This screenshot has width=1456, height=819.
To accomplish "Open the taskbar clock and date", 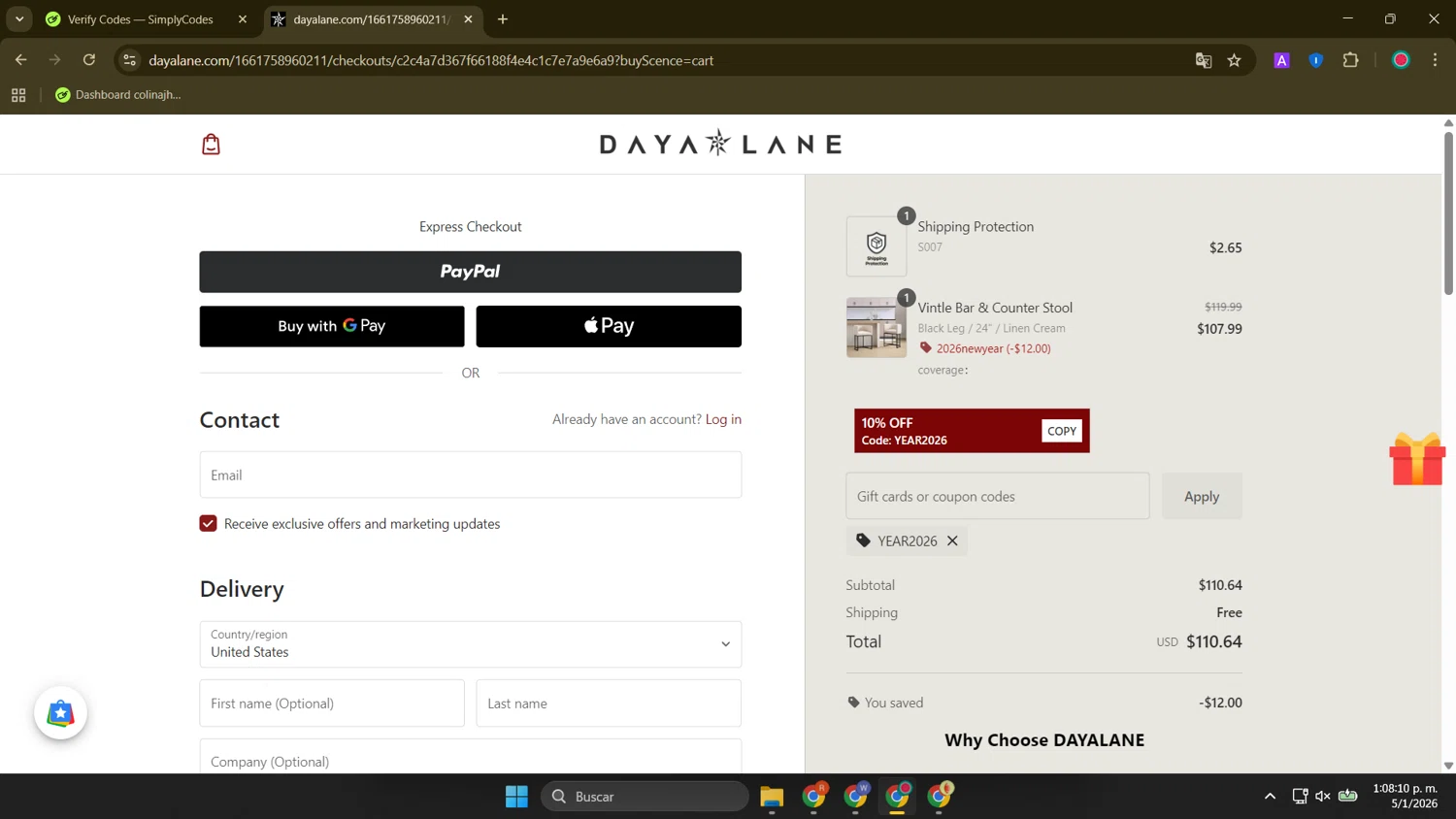I will 1405,796.
